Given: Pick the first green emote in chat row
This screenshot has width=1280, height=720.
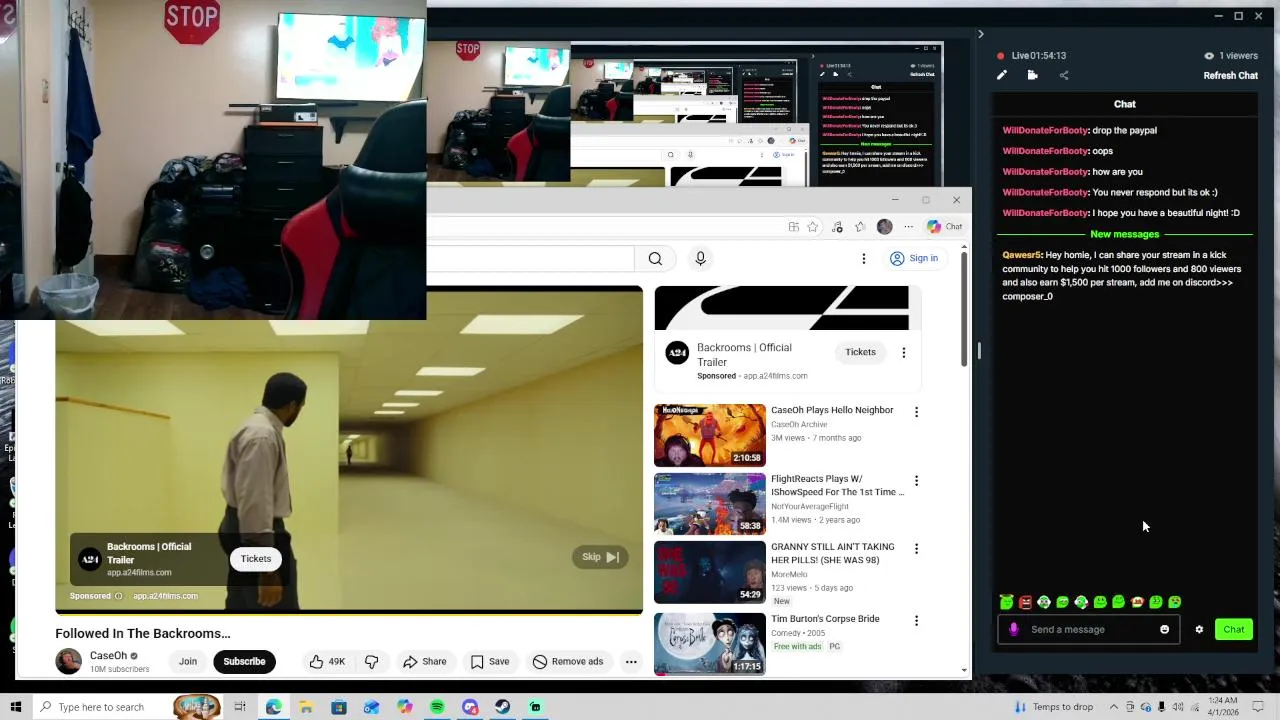Looking at the screenshot, I should click(1006, 602).
